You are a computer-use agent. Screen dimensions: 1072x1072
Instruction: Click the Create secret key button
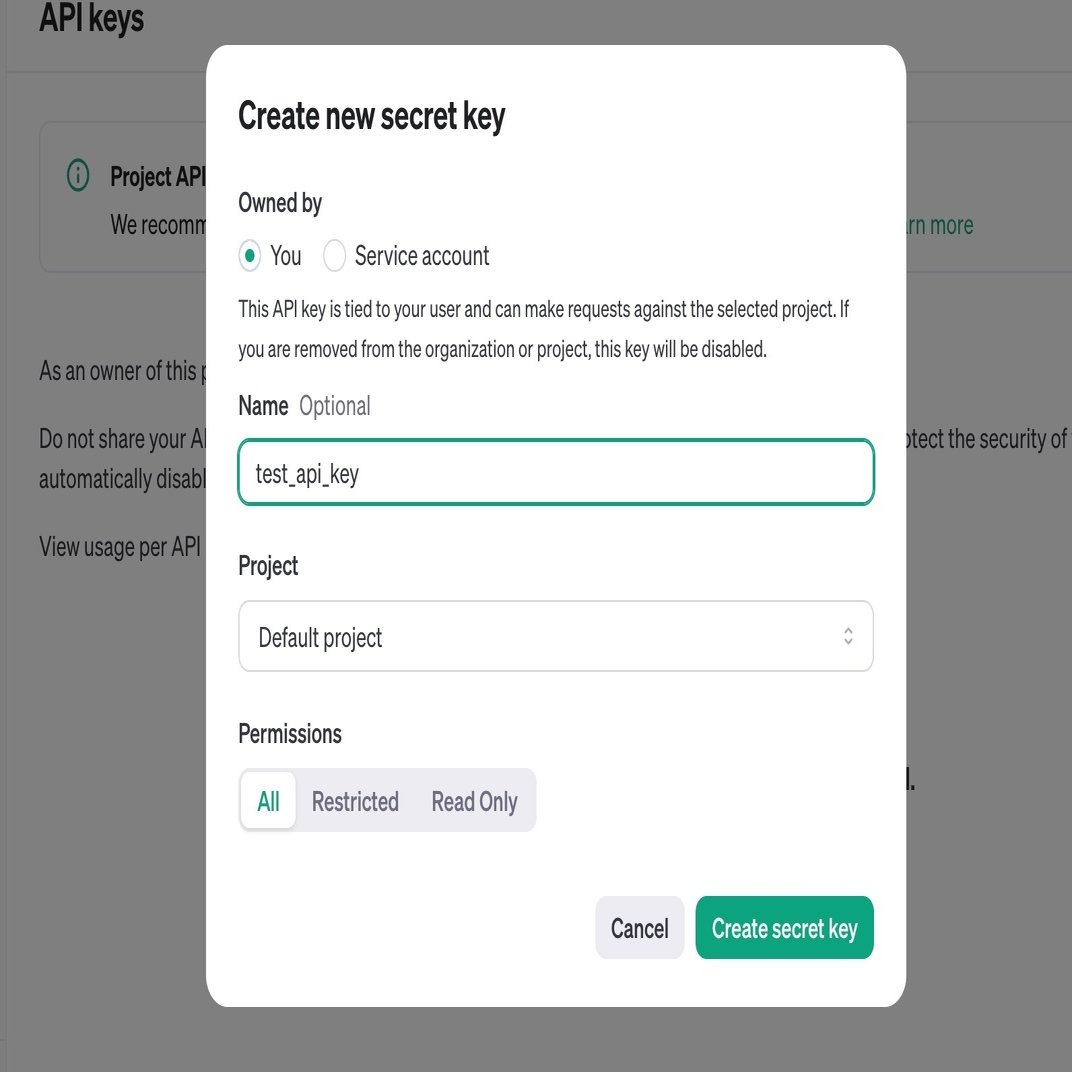(x=784, y=928)
